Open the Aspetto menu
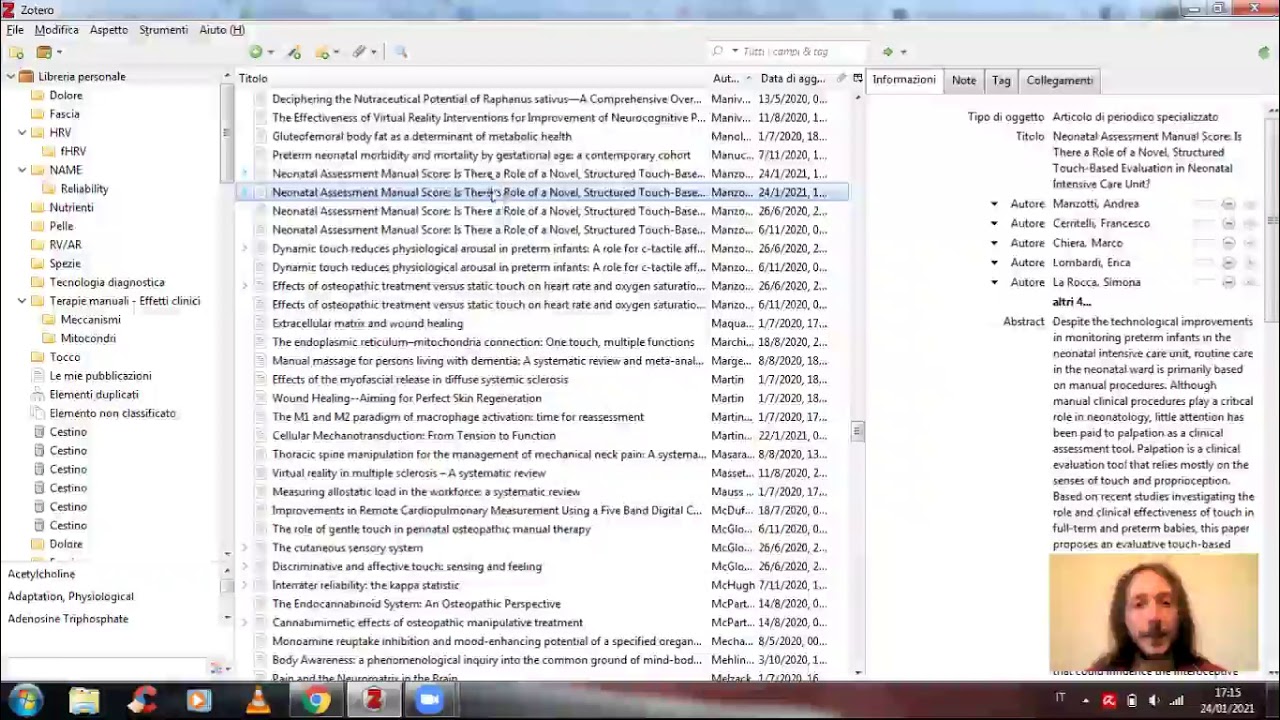 [109, 30]
